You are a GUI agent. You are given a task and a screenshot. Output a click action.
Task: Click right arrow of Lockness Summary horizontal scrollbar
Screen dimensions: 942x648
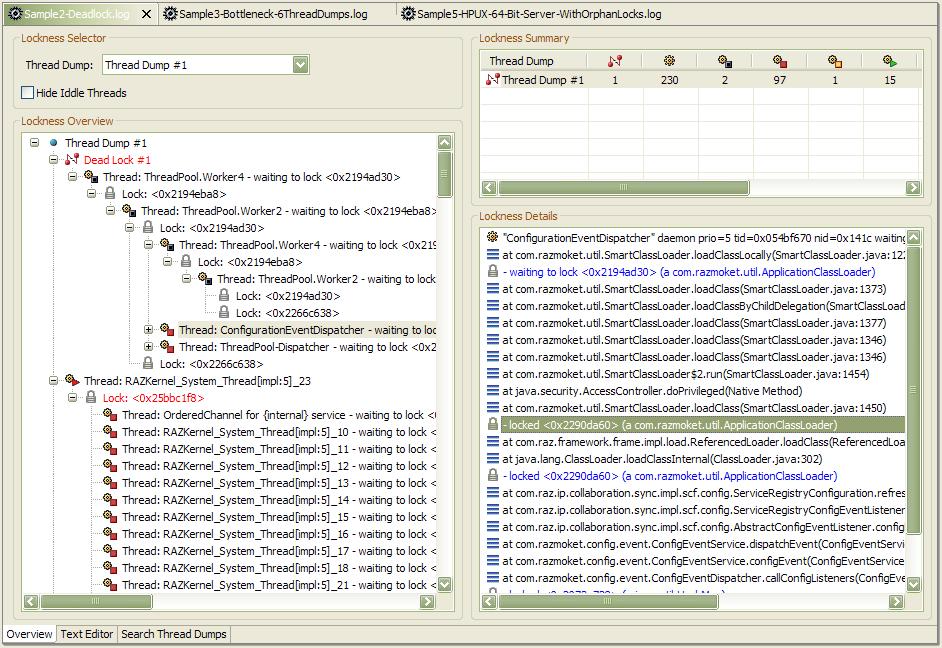click(x=913, y=187)
